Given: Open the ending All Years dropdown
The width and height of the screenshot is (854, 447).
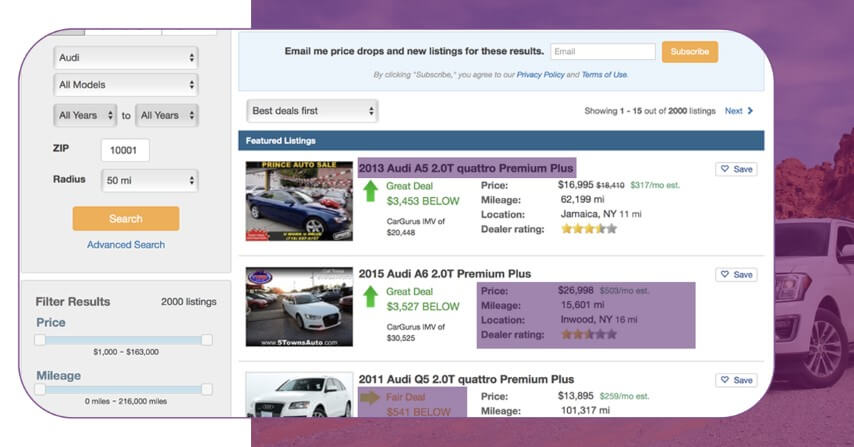Looking at the screenshot, I should pos(167,115).
